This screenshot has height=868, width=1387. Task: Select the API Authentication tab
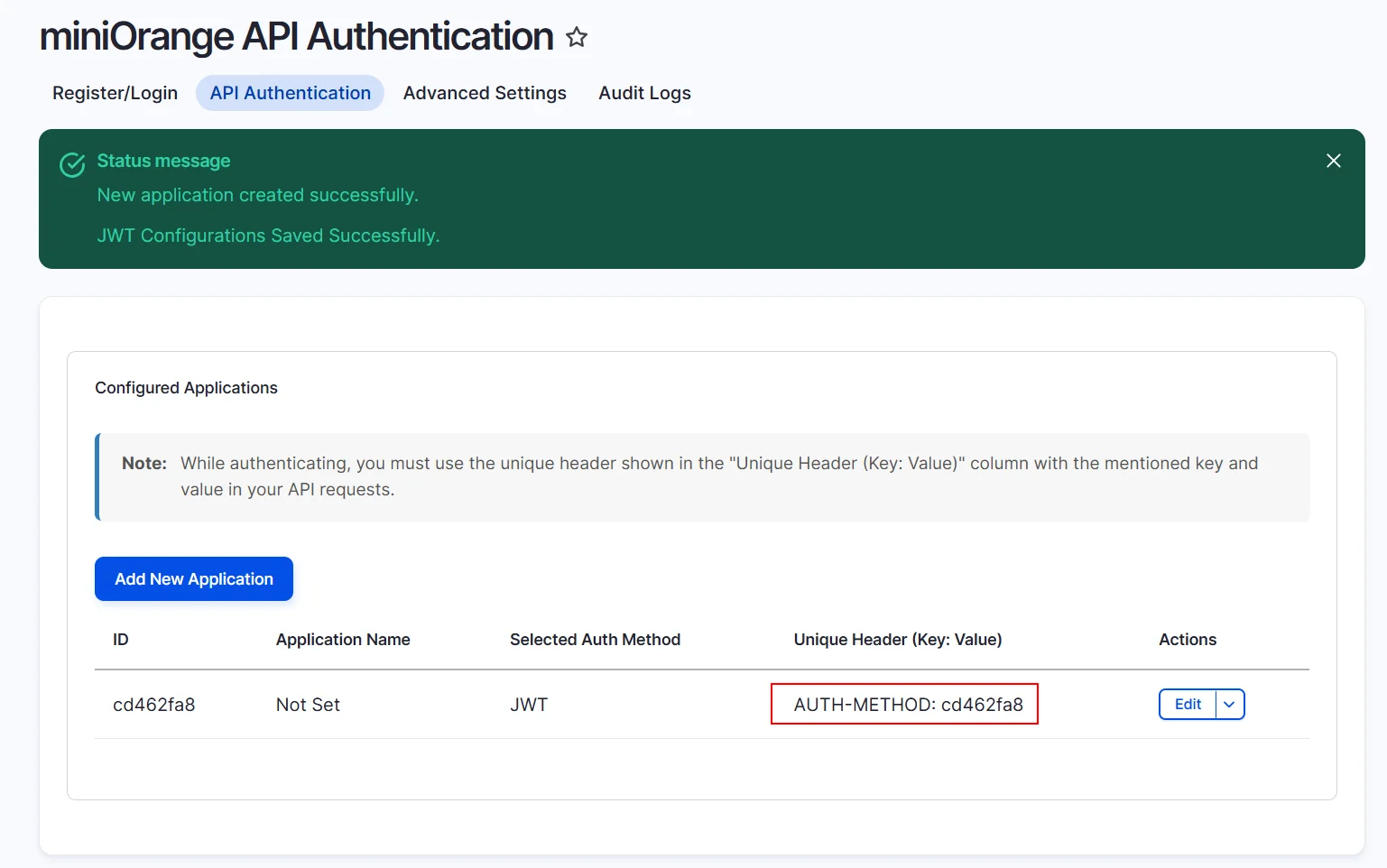291,93
